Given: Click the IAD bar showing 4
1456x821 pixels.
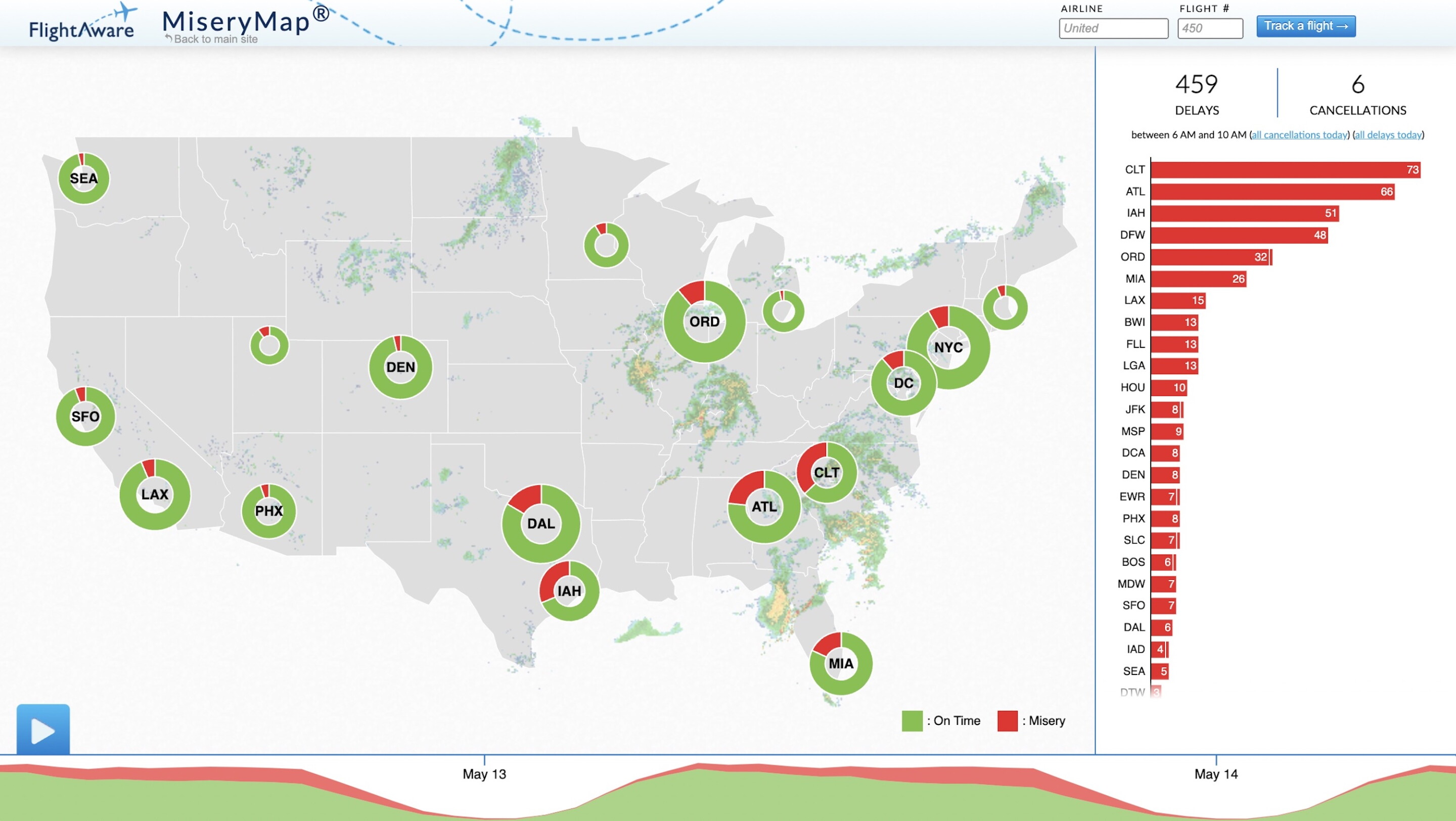Looking at the screenshot, I should 1160,649.
